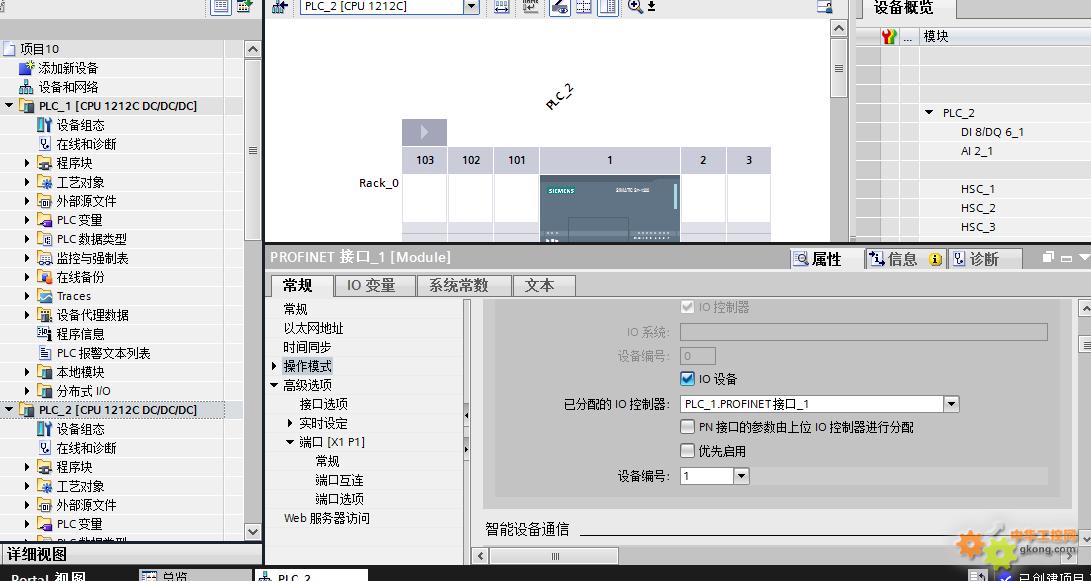Image resolution: width=1091 pixels, height=581 pixels.
Task: Click the CPU module image in Rack_0
Action: coord(610,208)
